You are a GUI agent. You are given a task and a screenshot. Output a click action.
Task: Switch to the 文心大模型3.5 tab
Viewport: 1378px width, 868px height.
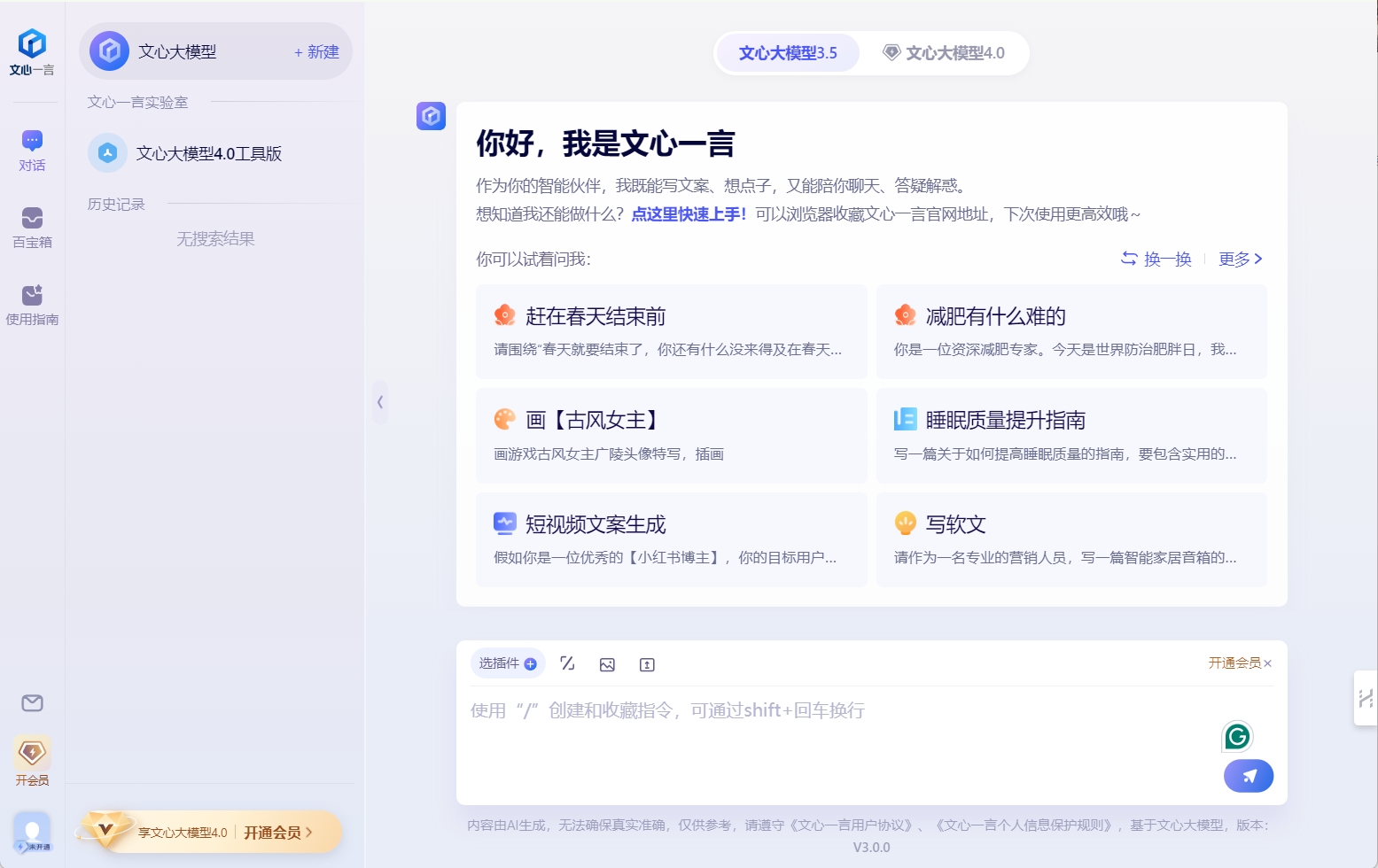(x=788, y=53)
